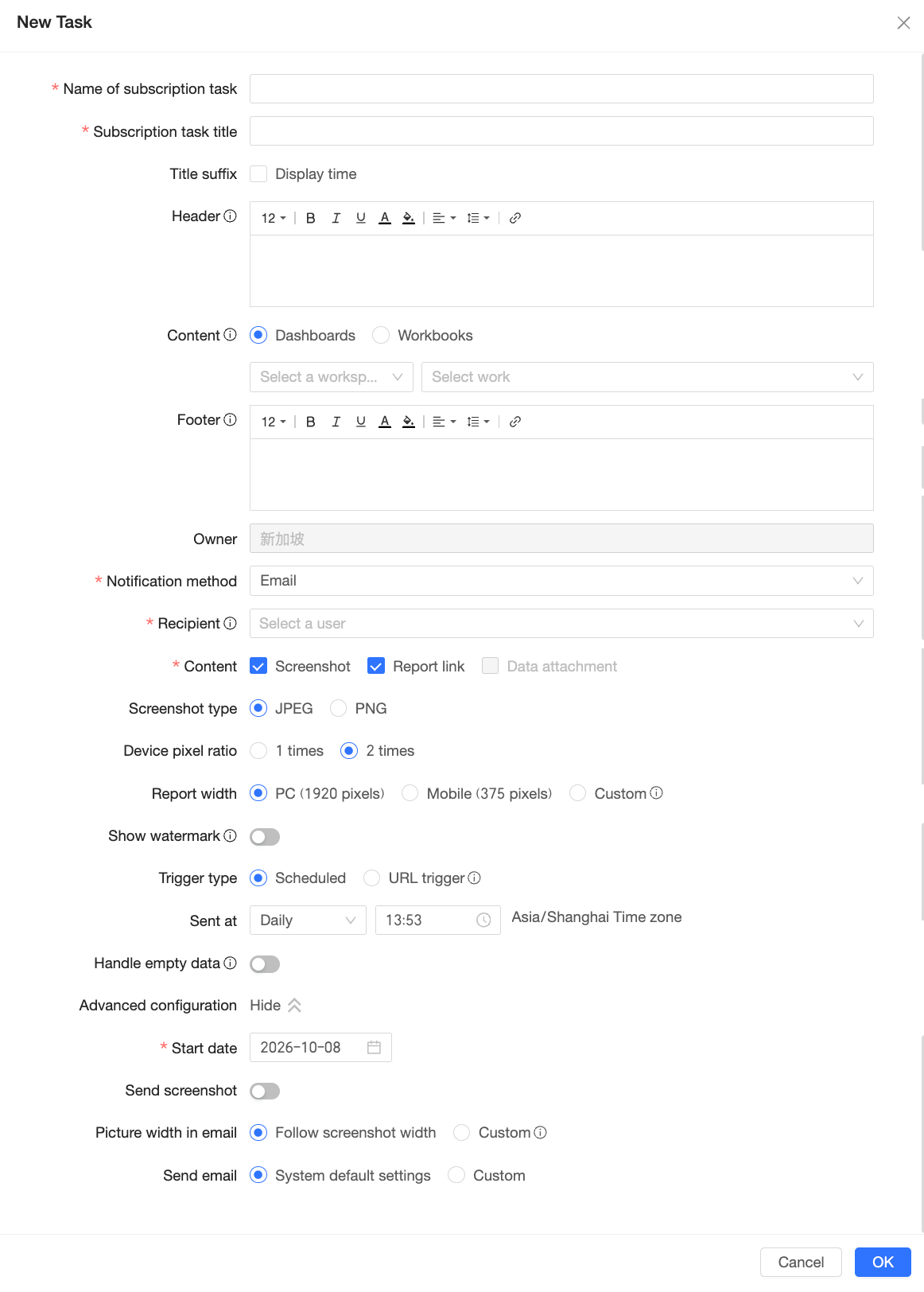This screenshot has width=924, height=1292.
Task: Open the Select a workspace dropdown
Action: [x=332, y=377]
